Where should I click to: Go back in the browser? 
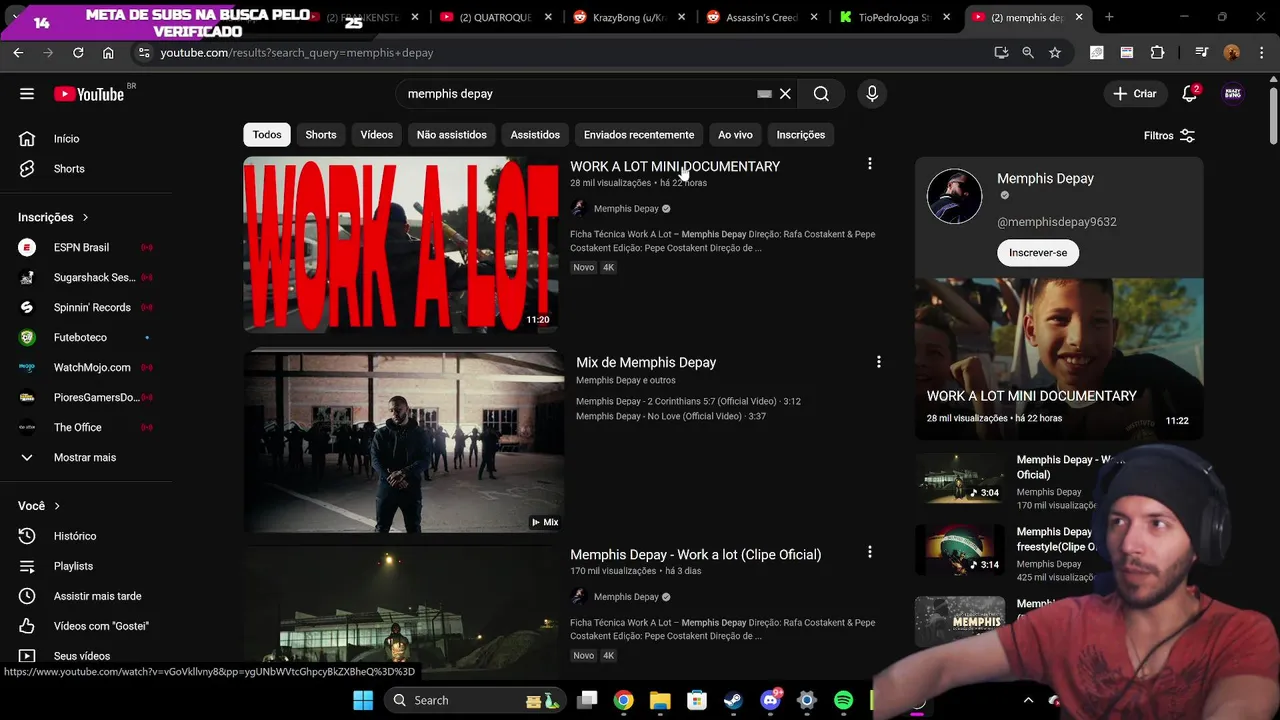point(18,53)
